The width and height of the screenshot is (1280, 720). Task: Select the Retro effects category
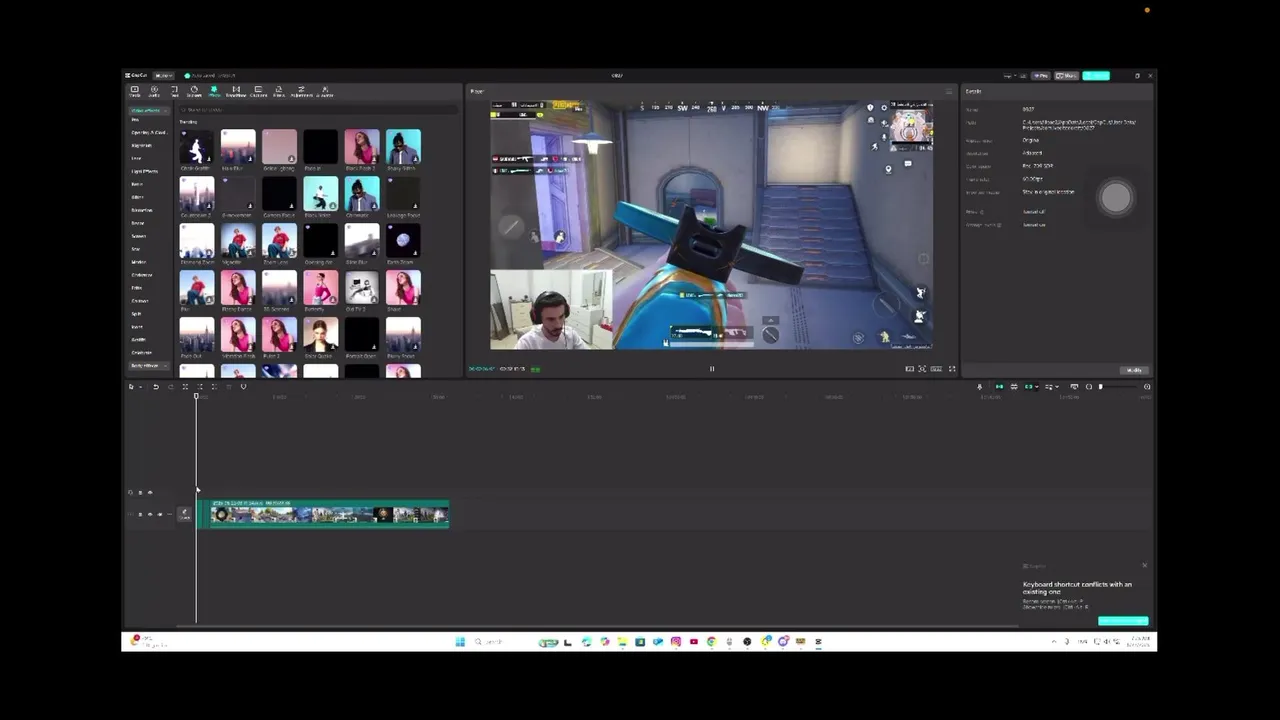click(138, 223)
